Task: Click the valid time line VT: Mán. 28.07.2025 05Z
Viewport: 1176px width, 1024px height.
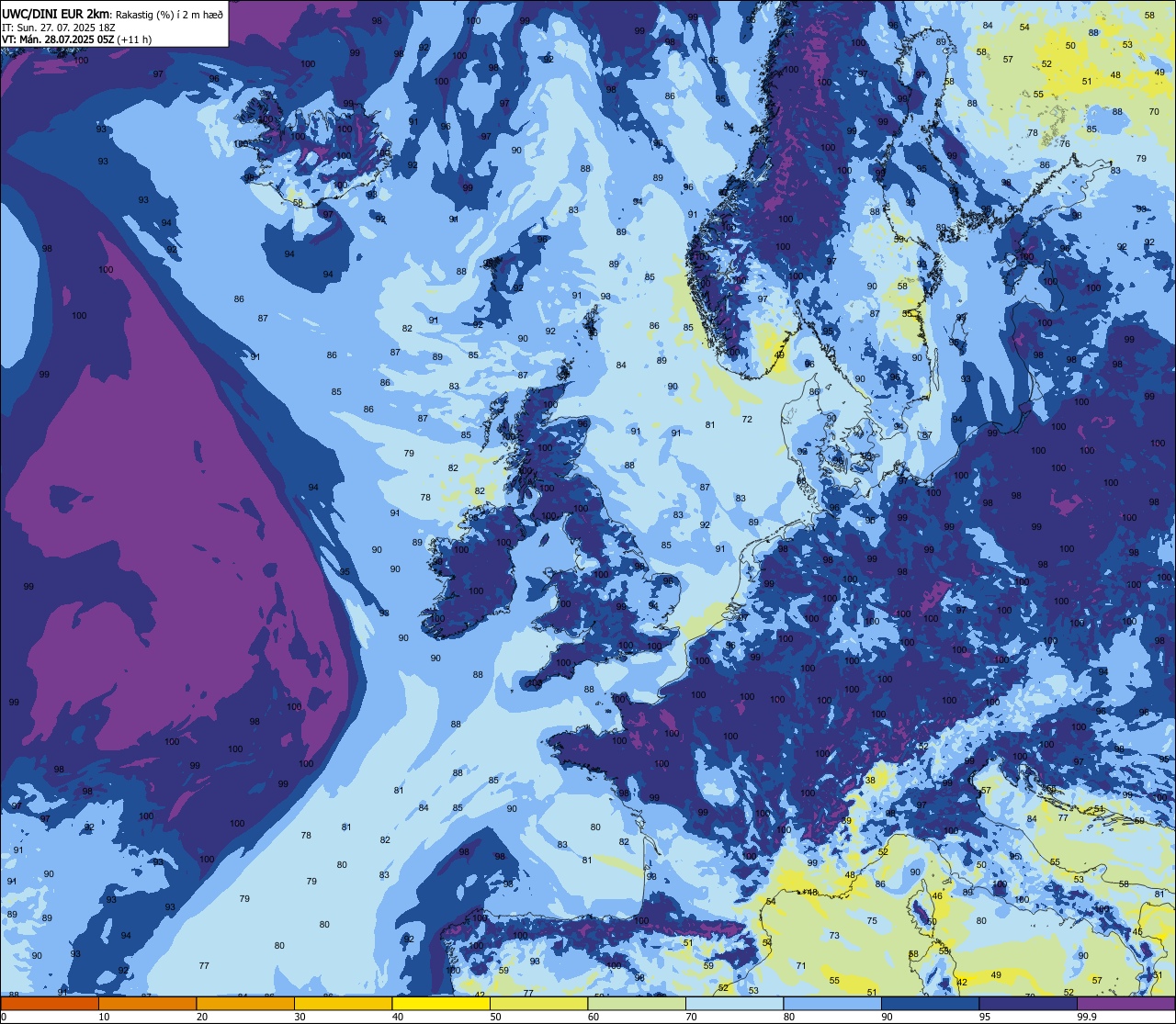Action: 58,39
